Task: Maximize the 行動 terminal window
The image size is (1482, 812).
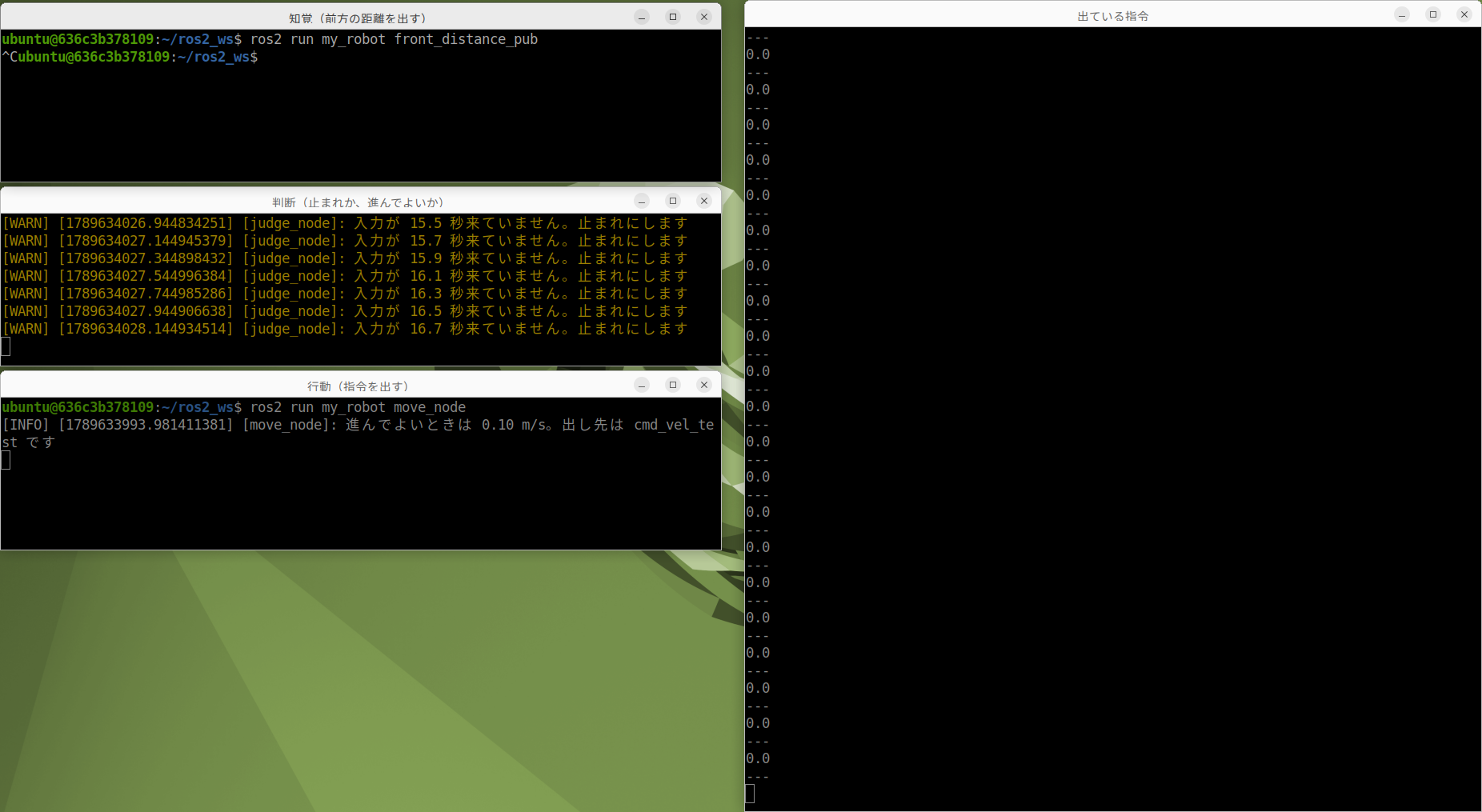Action: [x=673, y=385]
